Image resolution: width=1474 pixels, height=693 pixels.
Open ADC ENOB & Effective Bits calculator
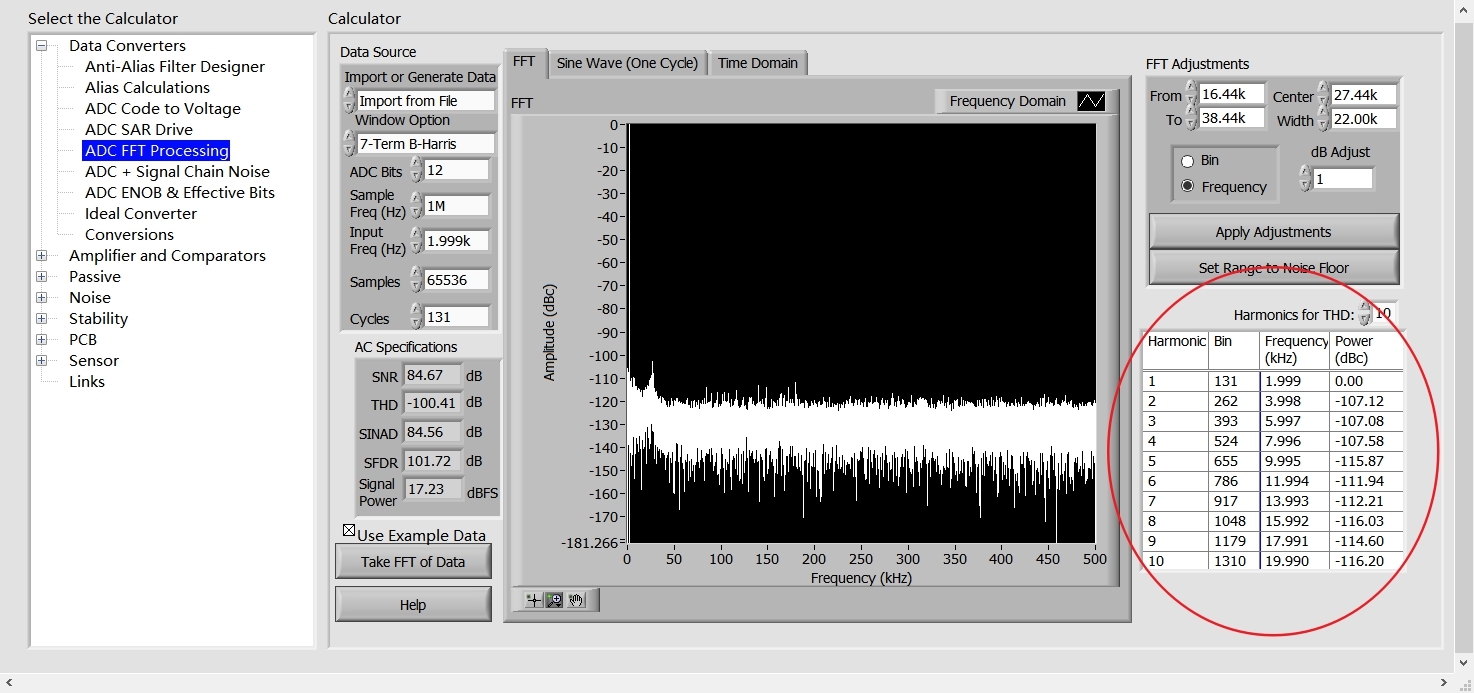tap(179, 193)
